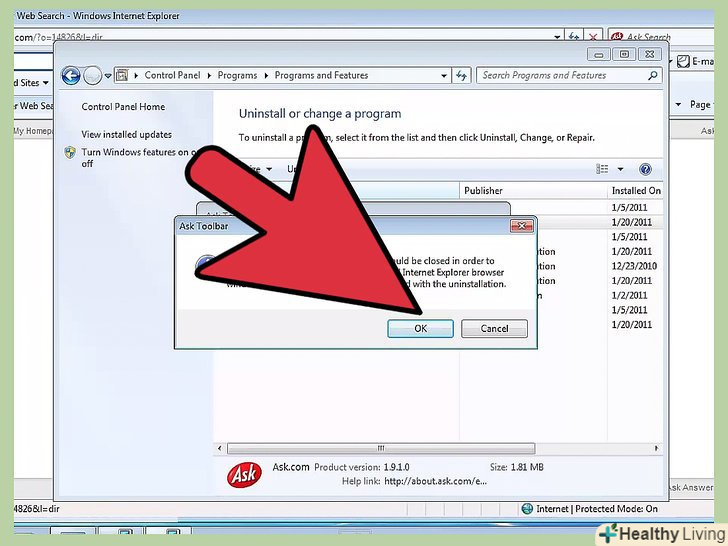Screen dimensions: 728x546
Task: Click the greyed Forward arrow in Control Panel
Action: [92, 76]
